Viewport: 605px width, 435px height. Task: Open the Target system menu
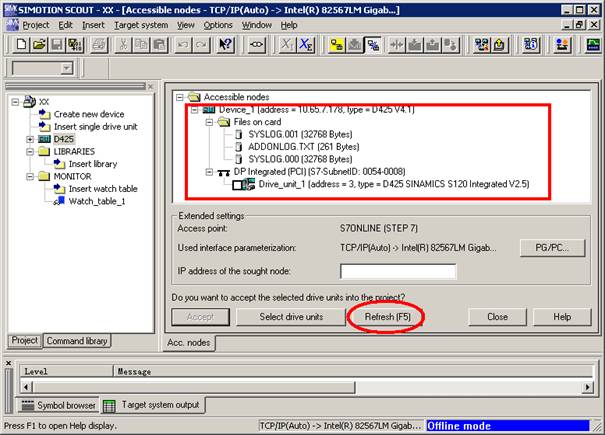pos(141,24)
